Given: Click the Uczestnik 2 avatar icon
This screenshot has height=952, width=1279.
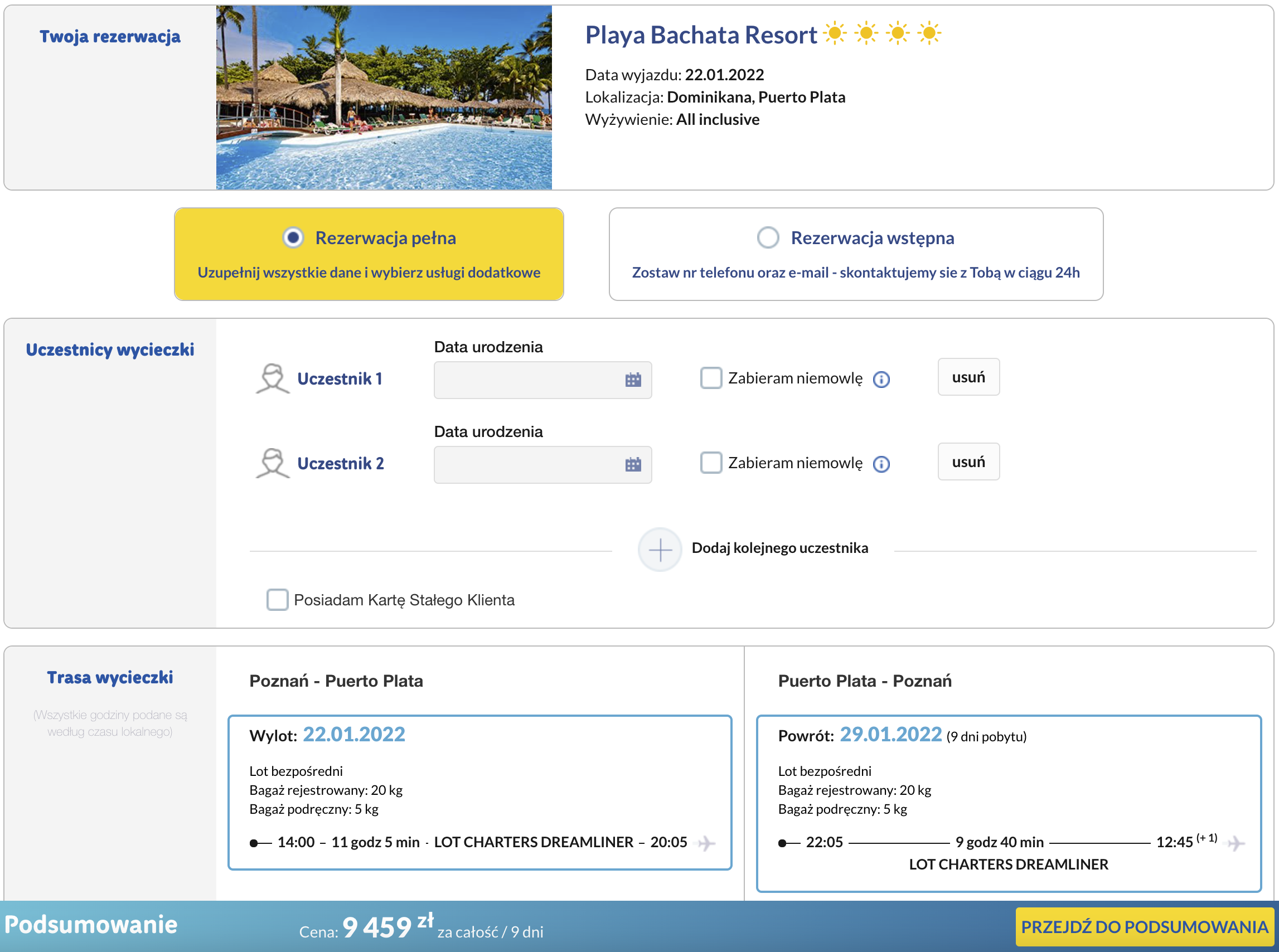Looking at the screenshot, I should pos(273,463).
